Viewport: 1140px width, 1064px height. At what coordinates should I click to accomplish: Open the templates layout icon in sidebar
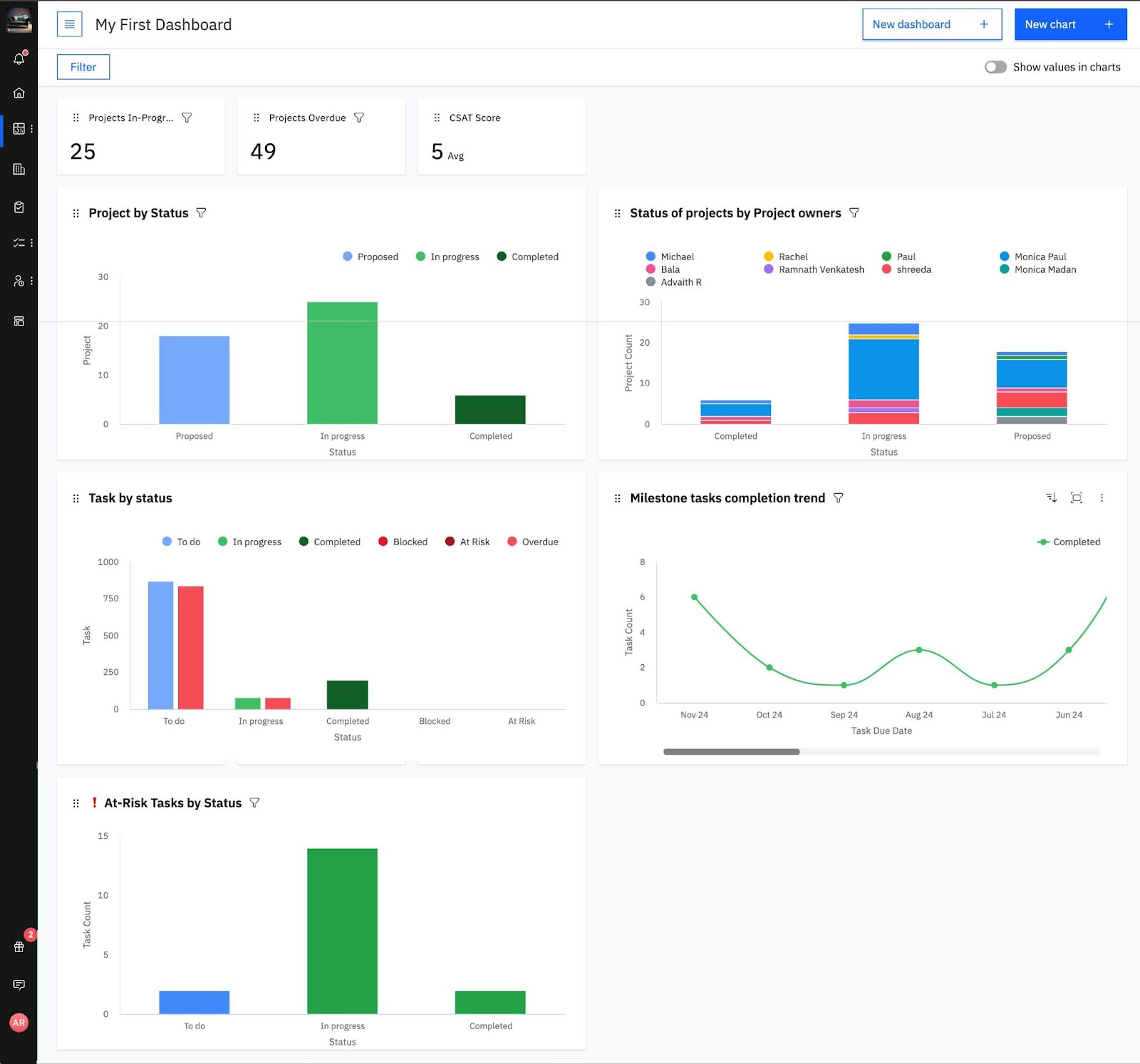point(19,321)
